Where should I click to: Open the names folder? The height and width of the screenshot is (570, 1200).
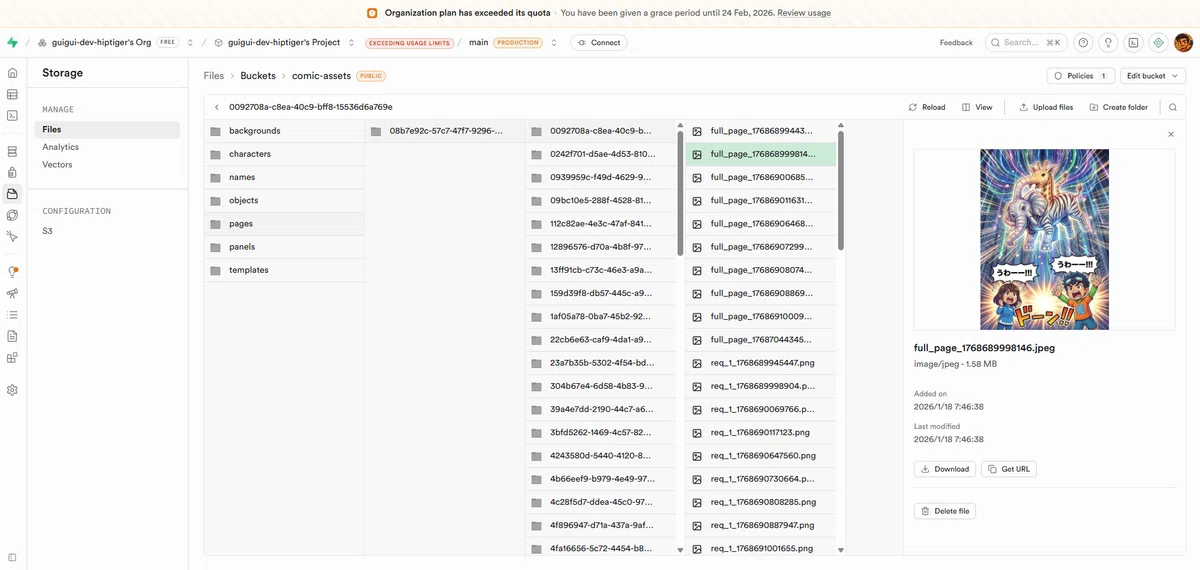[284, 177]
